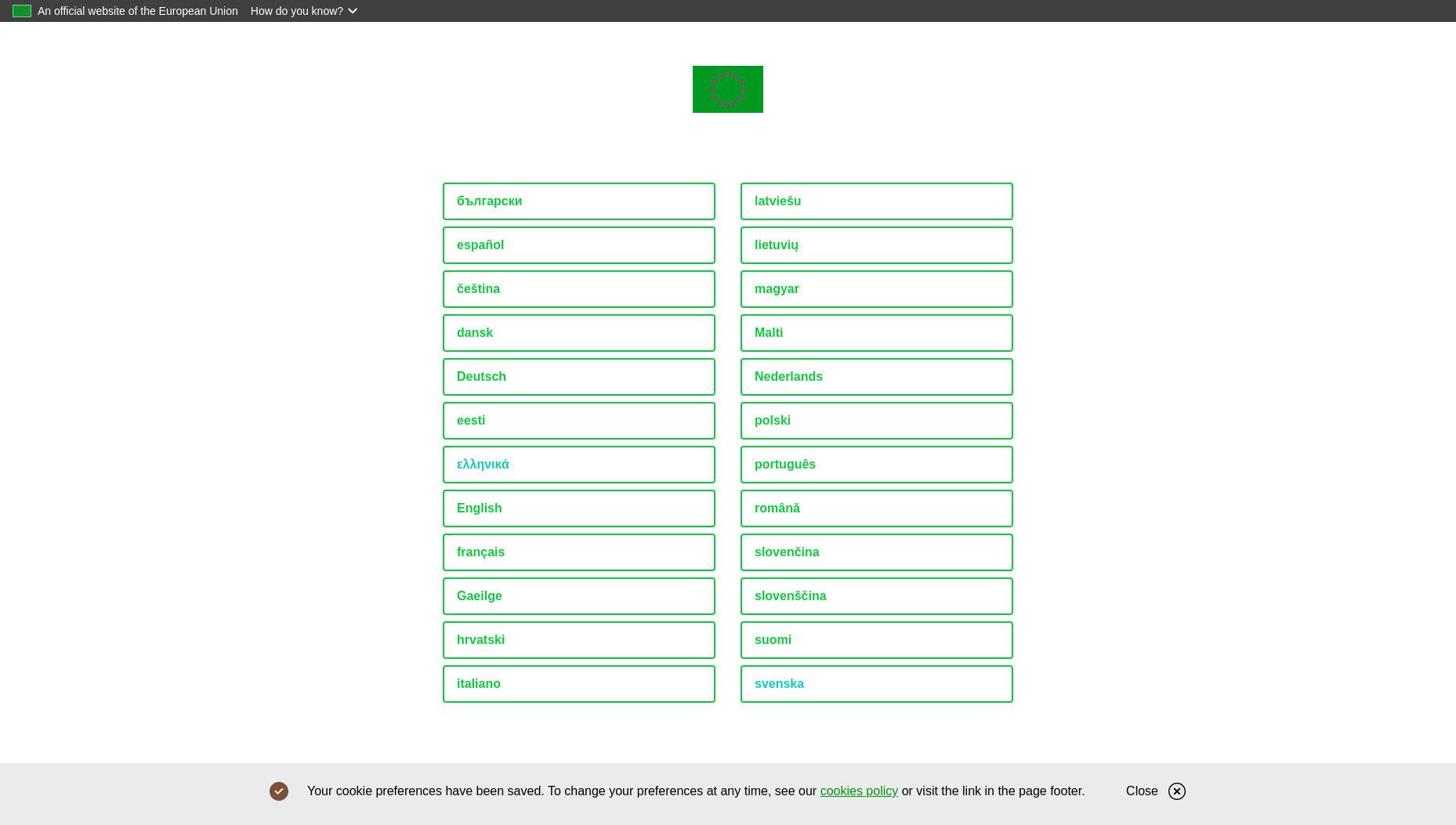Click "An official website of the European Union" text
1456x825 pixels.
(138, 11)
